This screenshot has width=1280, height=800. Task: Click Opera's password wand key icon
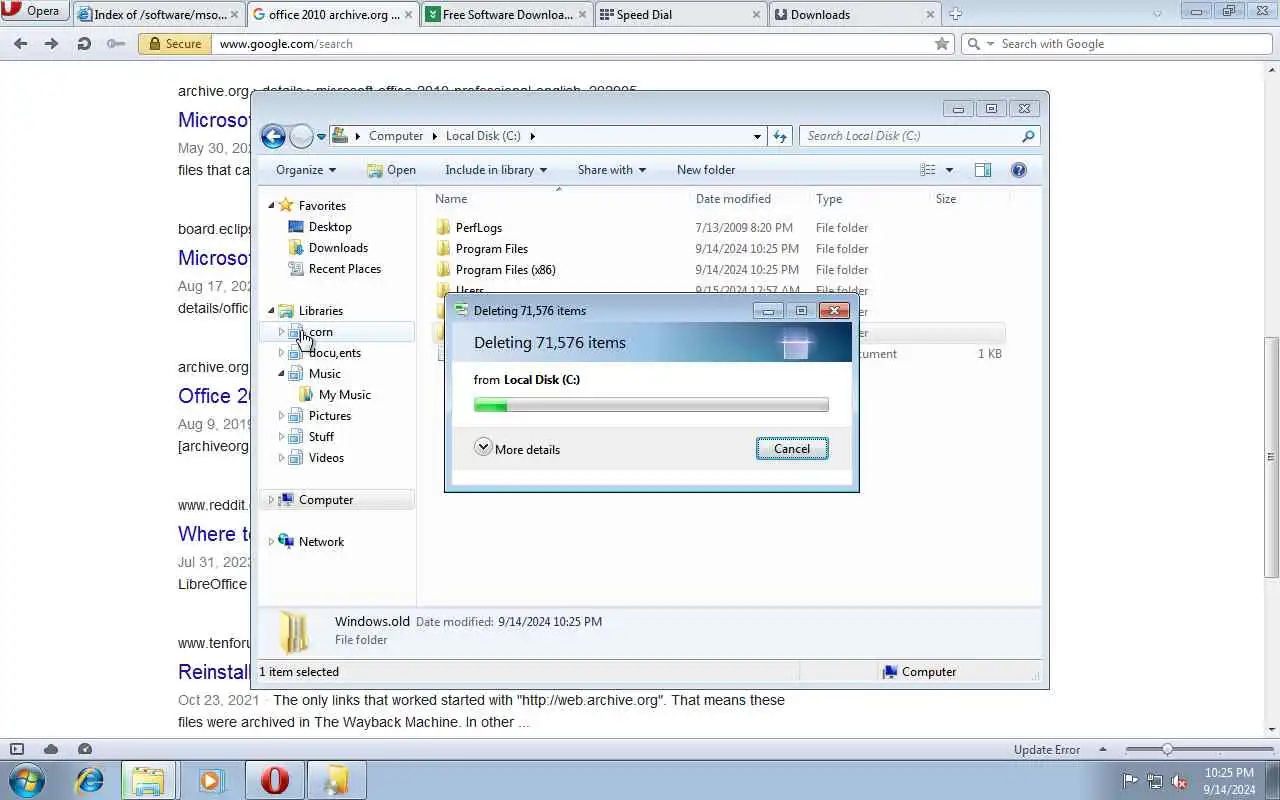click(116, 44)
